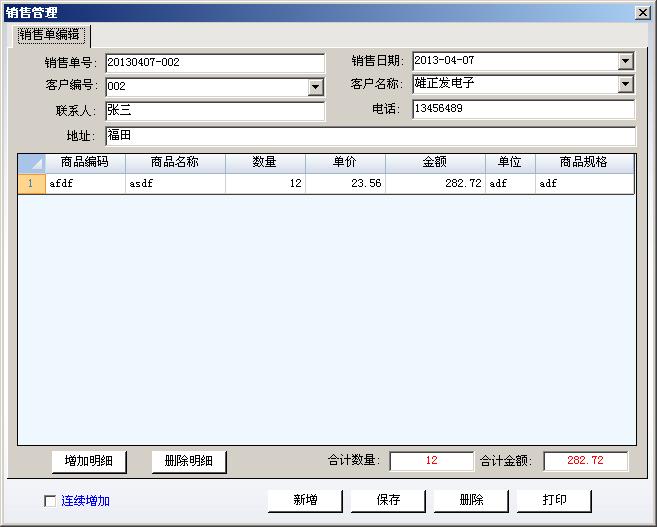
Task: Click the 商品名称 column header
Action: click(x=175, y=163)
